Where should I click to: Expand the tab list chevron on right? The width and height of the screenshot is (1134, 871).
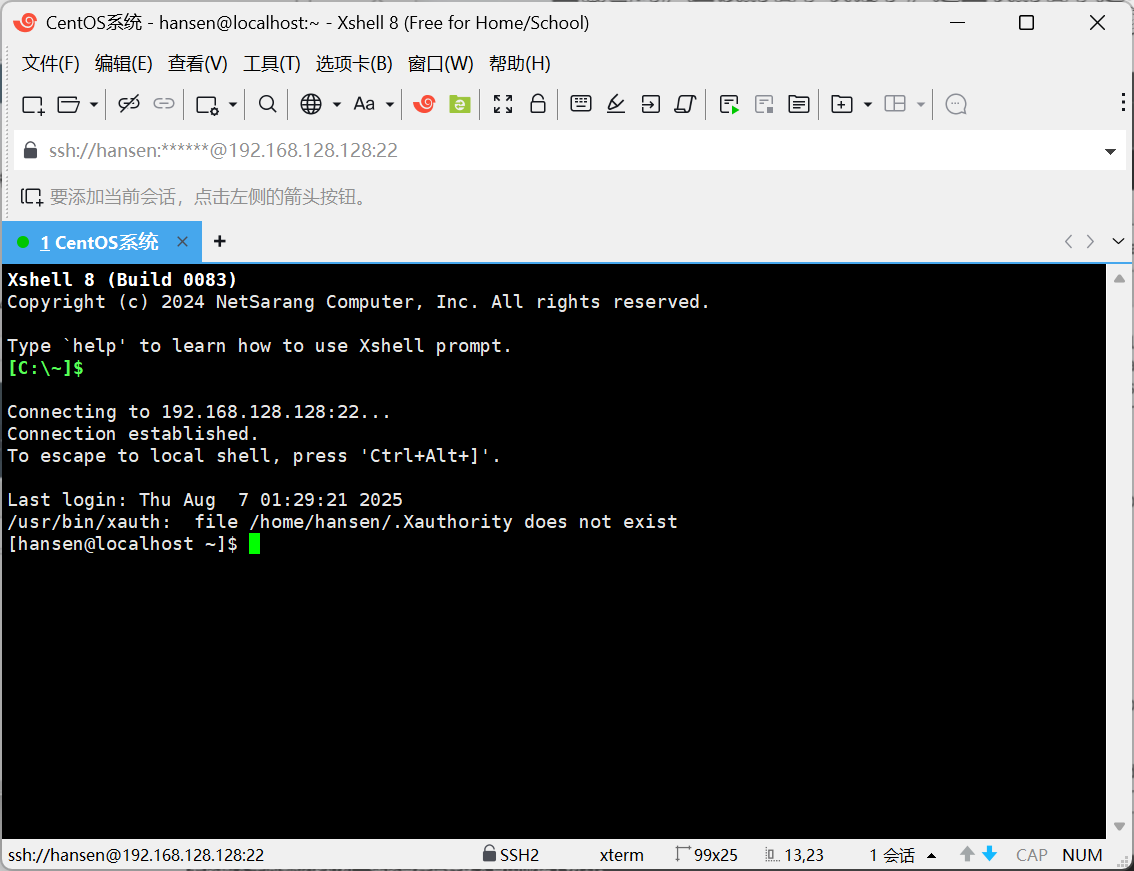[1118, 241]
